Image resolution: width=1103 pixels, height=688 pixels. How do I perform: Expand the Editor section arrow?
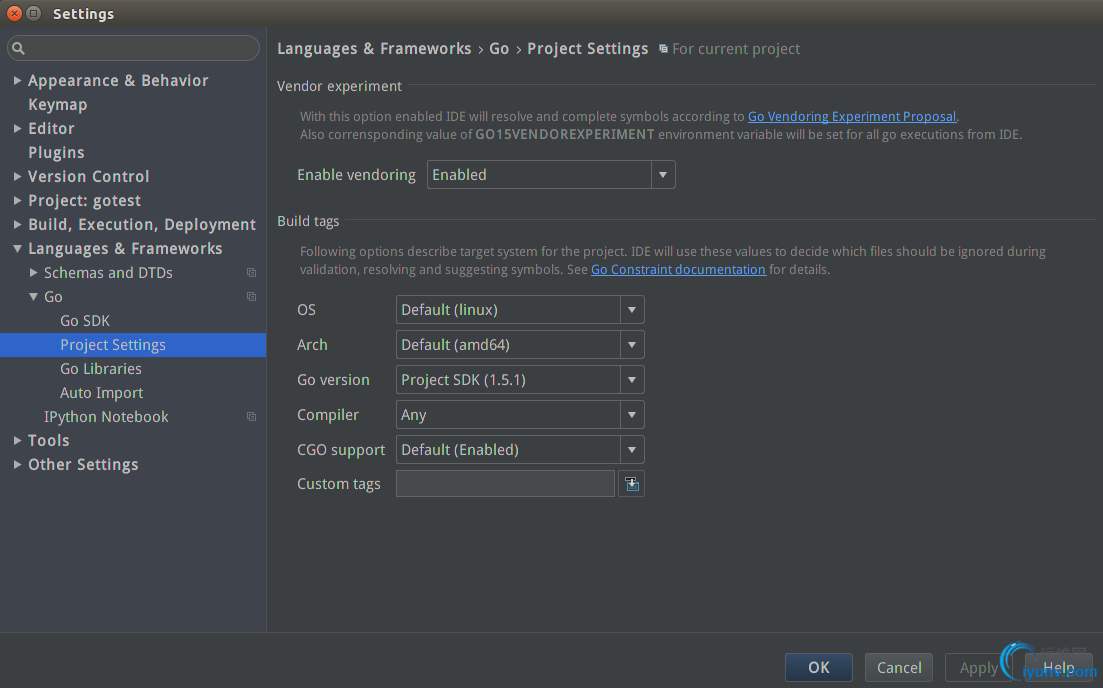pos(18,129)
